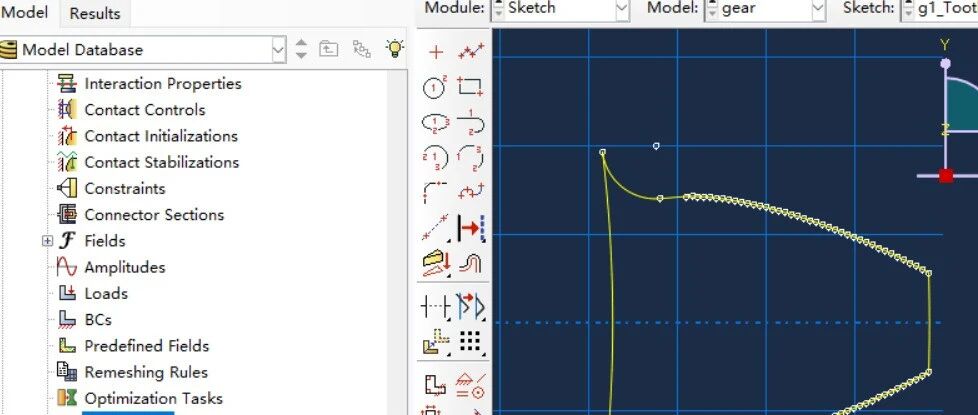Select the tangent arc tool
This screenshot has width=978, height=415.
click(471, 123)
